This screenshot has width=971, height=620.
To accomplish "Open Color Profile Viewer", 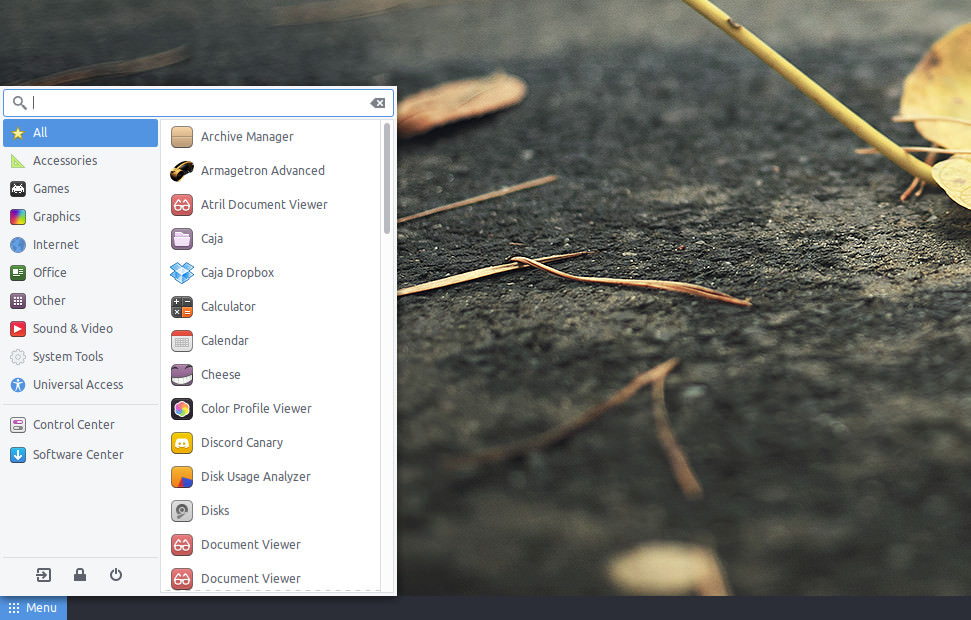I will point(271,409).
